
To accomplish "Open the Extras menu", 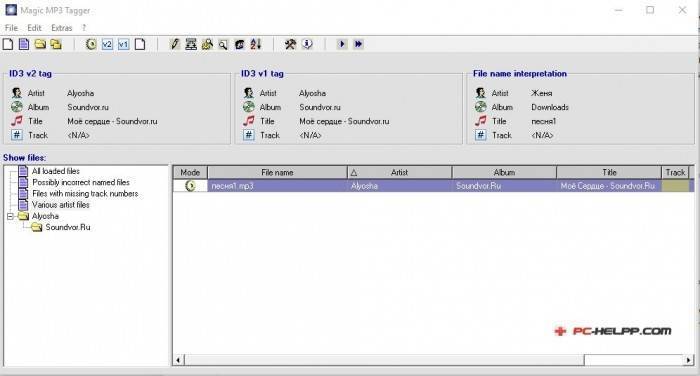I will tap(62, 28).
